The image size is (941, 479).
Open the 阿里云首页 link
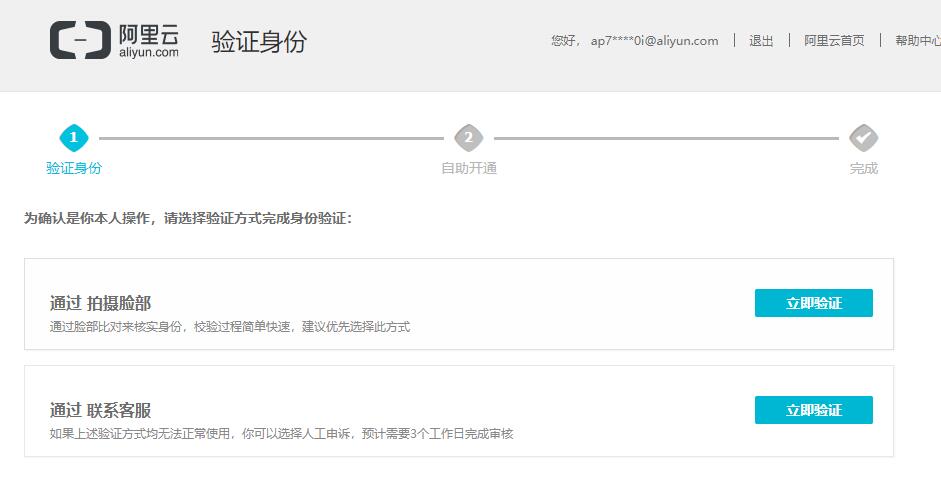834,41
